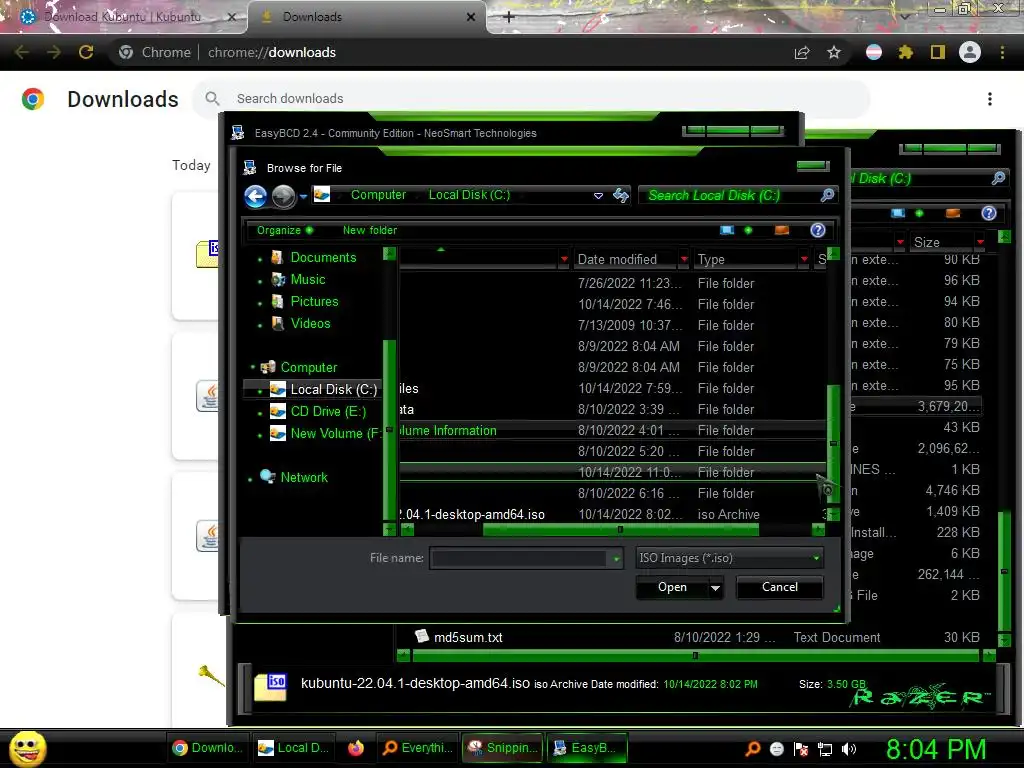Select Music in the navigation pane

click(308, 280)
